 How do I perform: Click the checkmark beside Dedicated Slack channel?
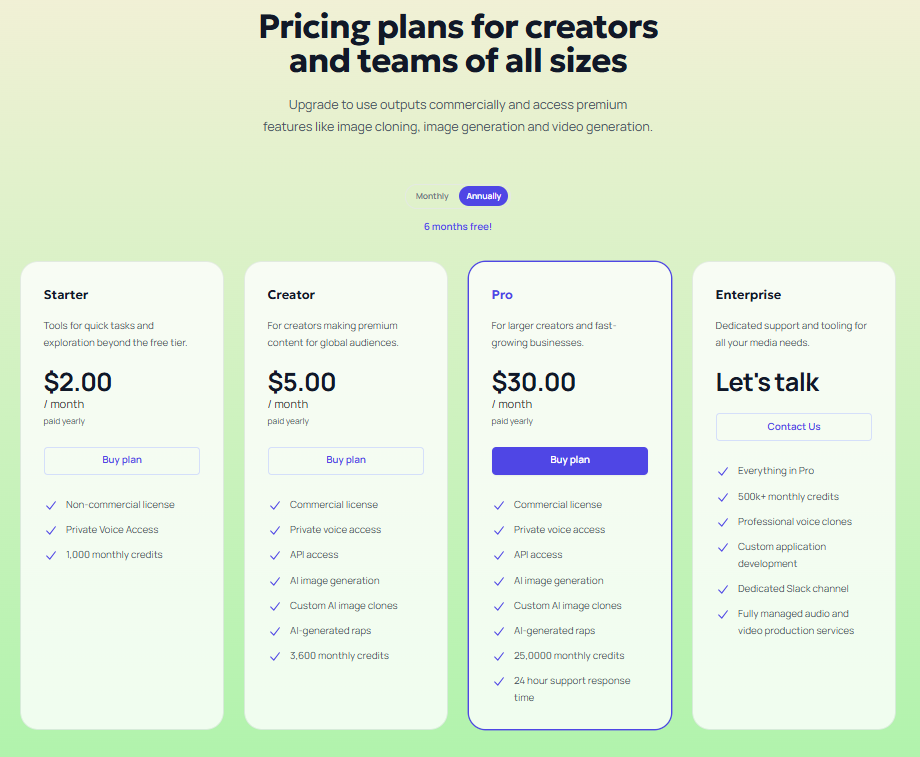[x=723, y=588]
